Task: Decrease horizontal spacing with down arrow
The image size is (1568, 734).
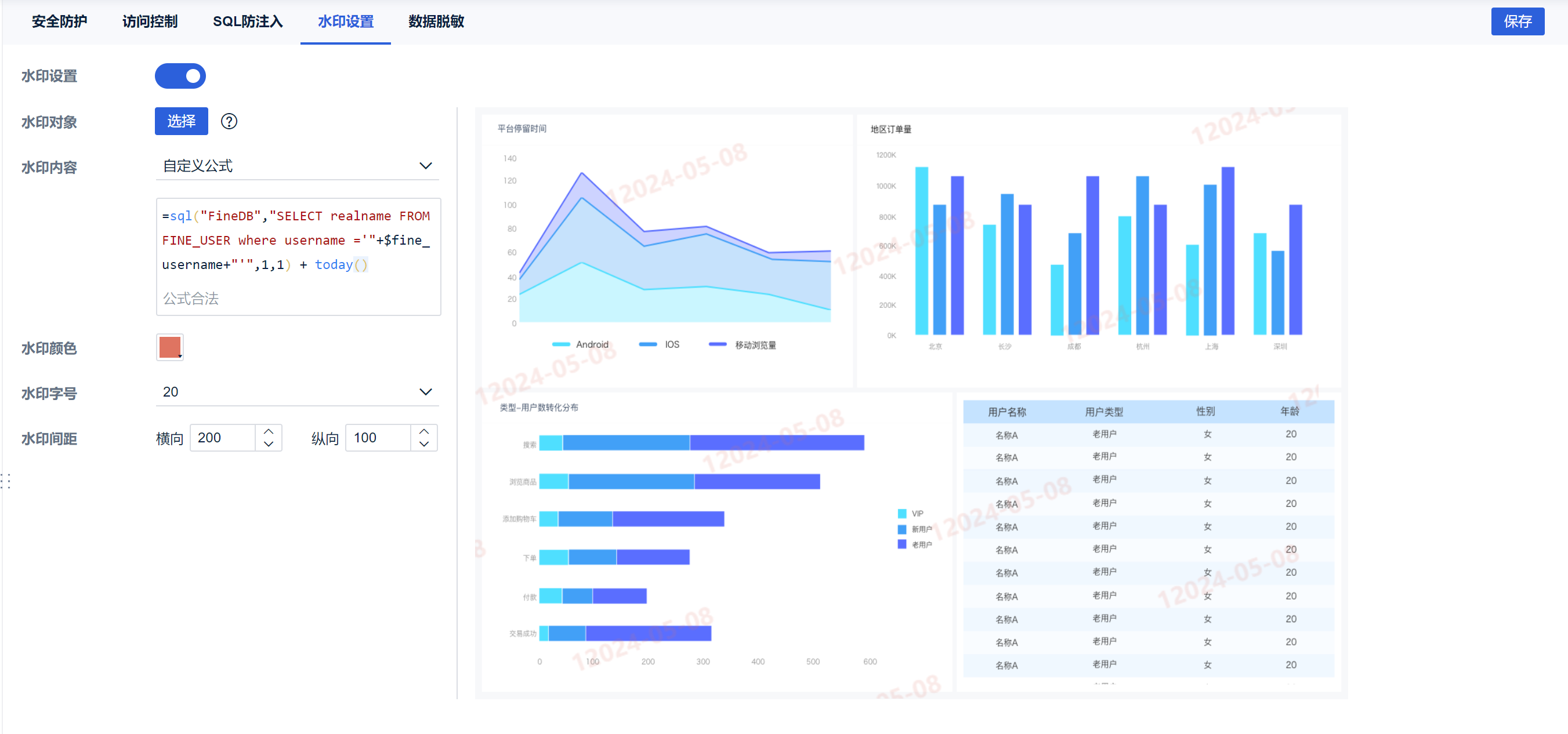Action: point(269,445)
